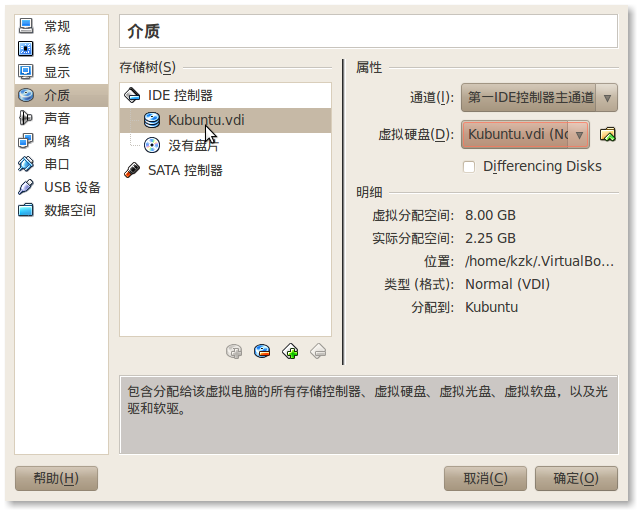Click the 数据空间 shared folder icon
The image size is (637, 510).
pos(26,210)
